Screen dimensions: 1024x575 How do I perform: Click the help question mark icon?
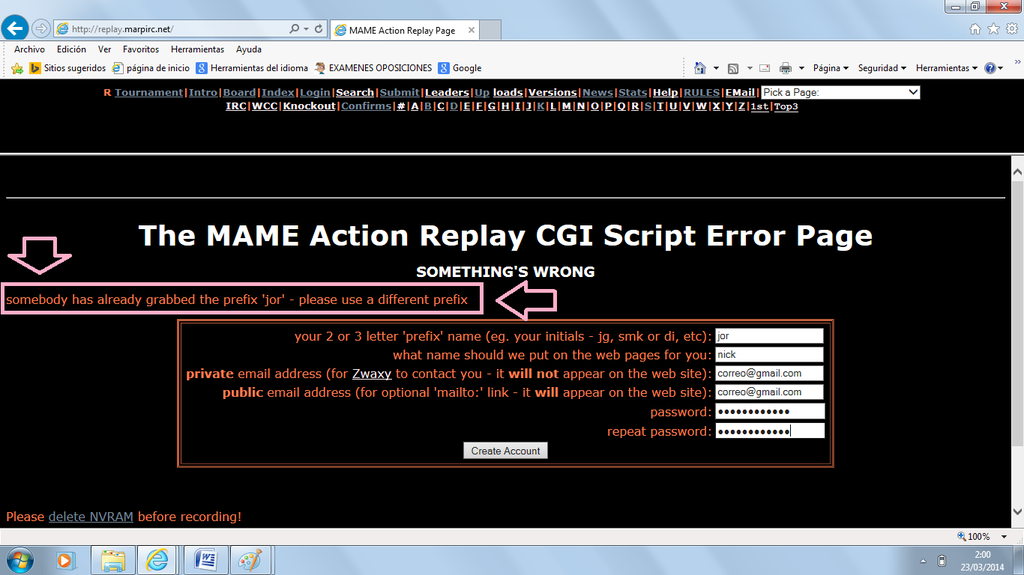[x=991, y=68]
